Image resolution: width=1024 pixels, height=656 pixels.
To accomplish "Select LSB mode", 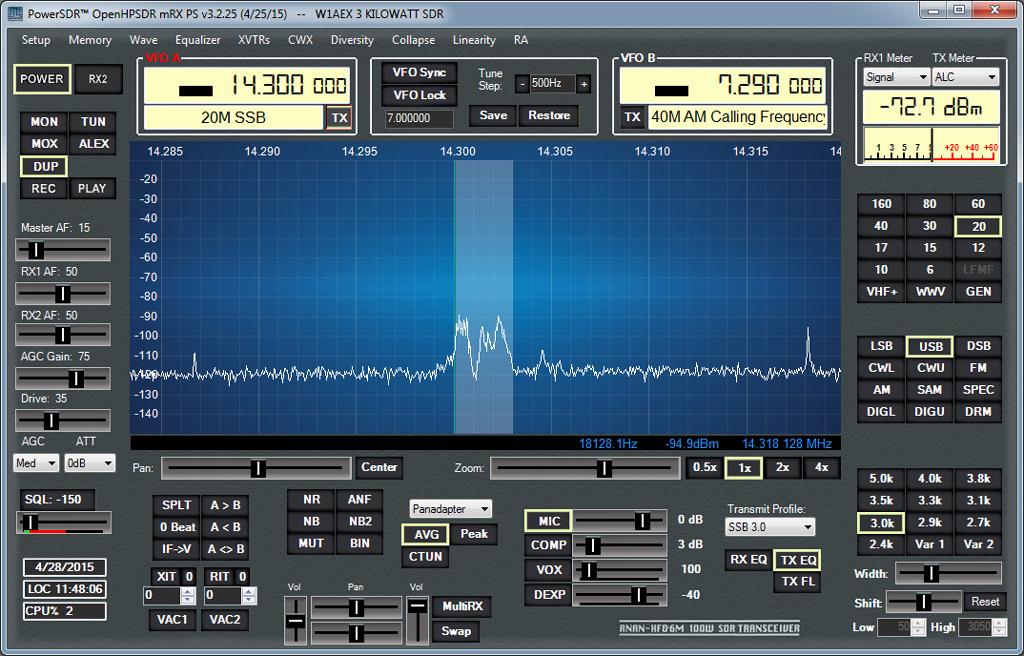I will 881,346.
